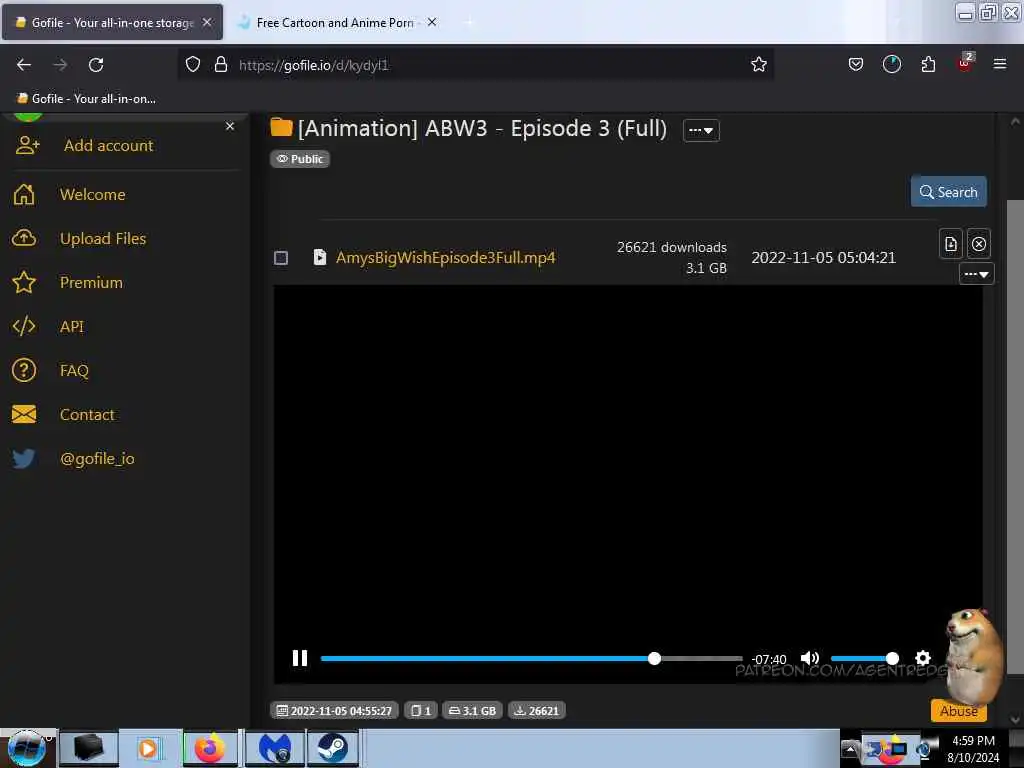Switch to the Free Cartoon and Anime tab
Screen dimensions: 1024x768
tap(334, 22)
